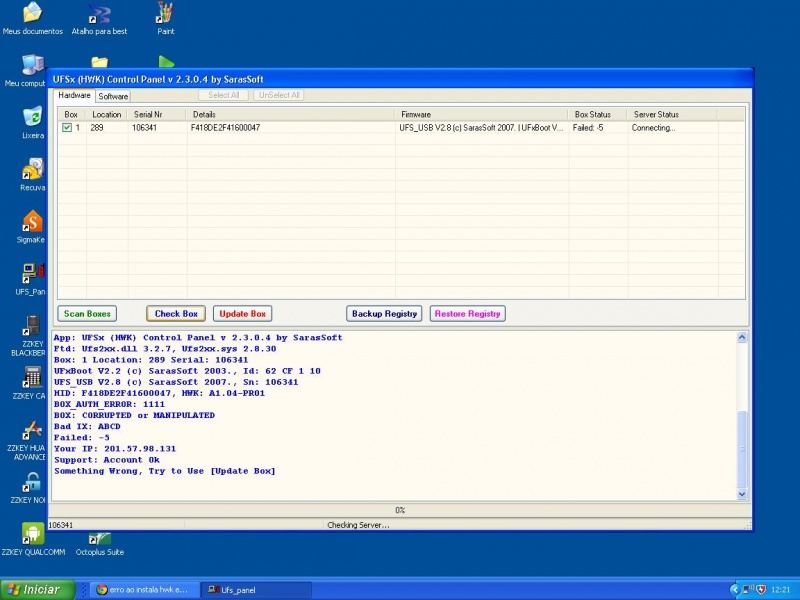800x600 pixels.
Task: Open Iniciar start menu
Action: (x=37, y=590)
